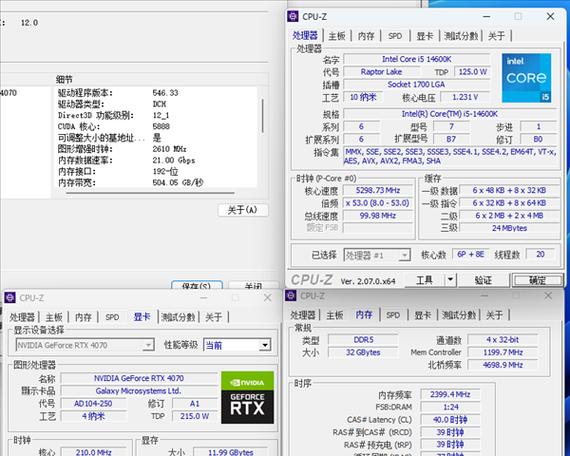The width and height of the screenshot is (570, 456).
Task: Click the level 3 cache 24 MBytes value
Action: (509, 228)
